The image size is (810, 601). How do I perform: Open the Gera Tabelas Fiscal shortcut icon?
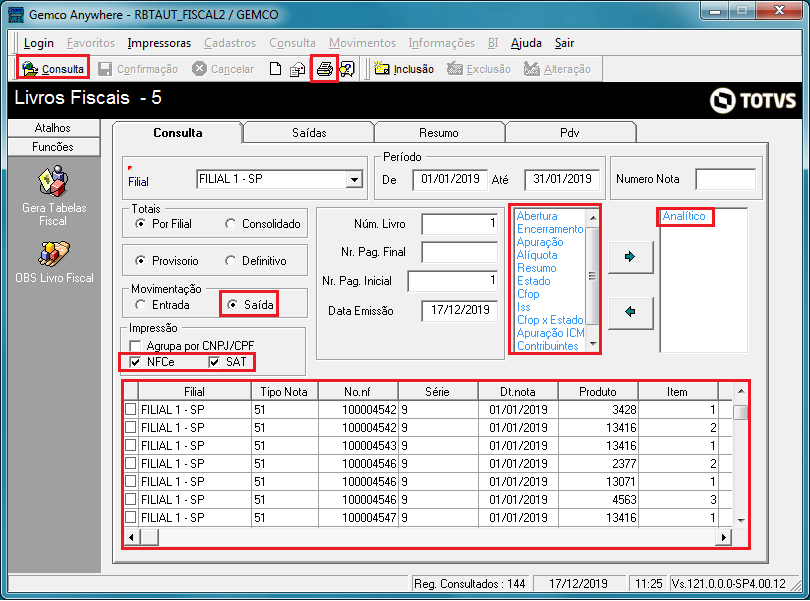pos(53,181)
